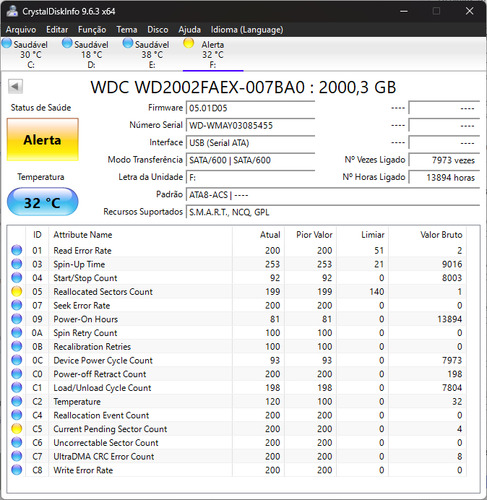Select the Write Error Rate row text
Screen dimensions: 487x500
pos(83,470)
